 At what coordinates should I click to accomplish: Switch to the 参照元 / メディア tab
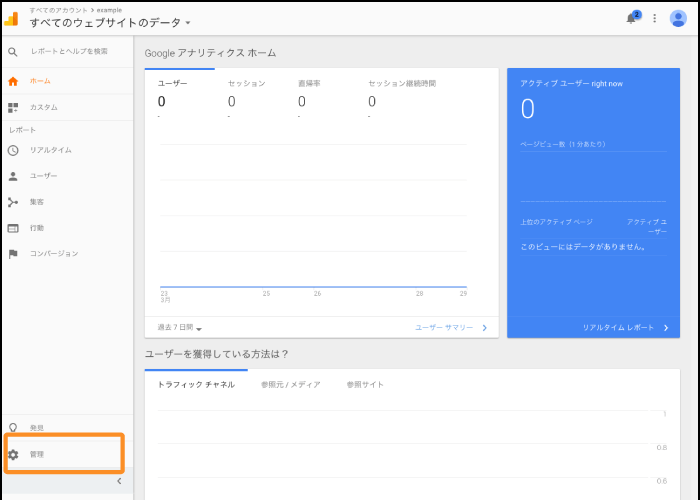pyautogui.click(x=291, y=385)
